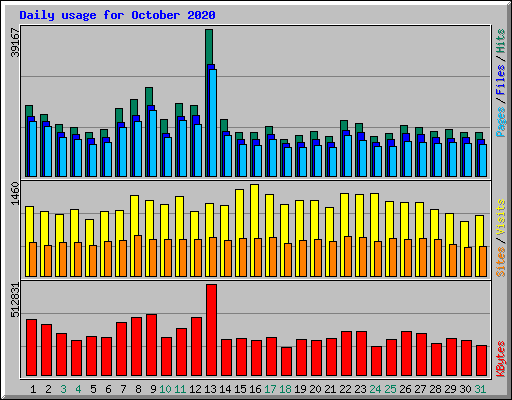Click day label 21 on the x-axis
This screenshot has width=512, height=400.
point(330,389)
